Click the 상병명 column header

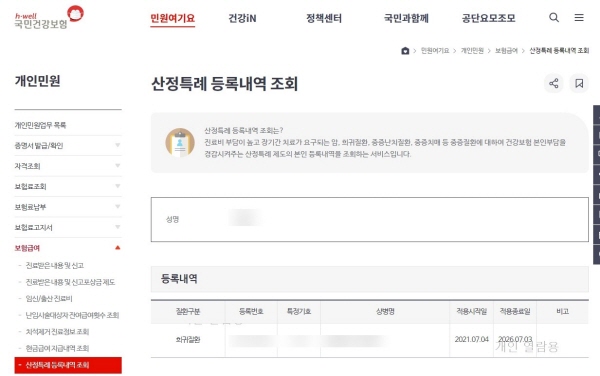[385, 311]
